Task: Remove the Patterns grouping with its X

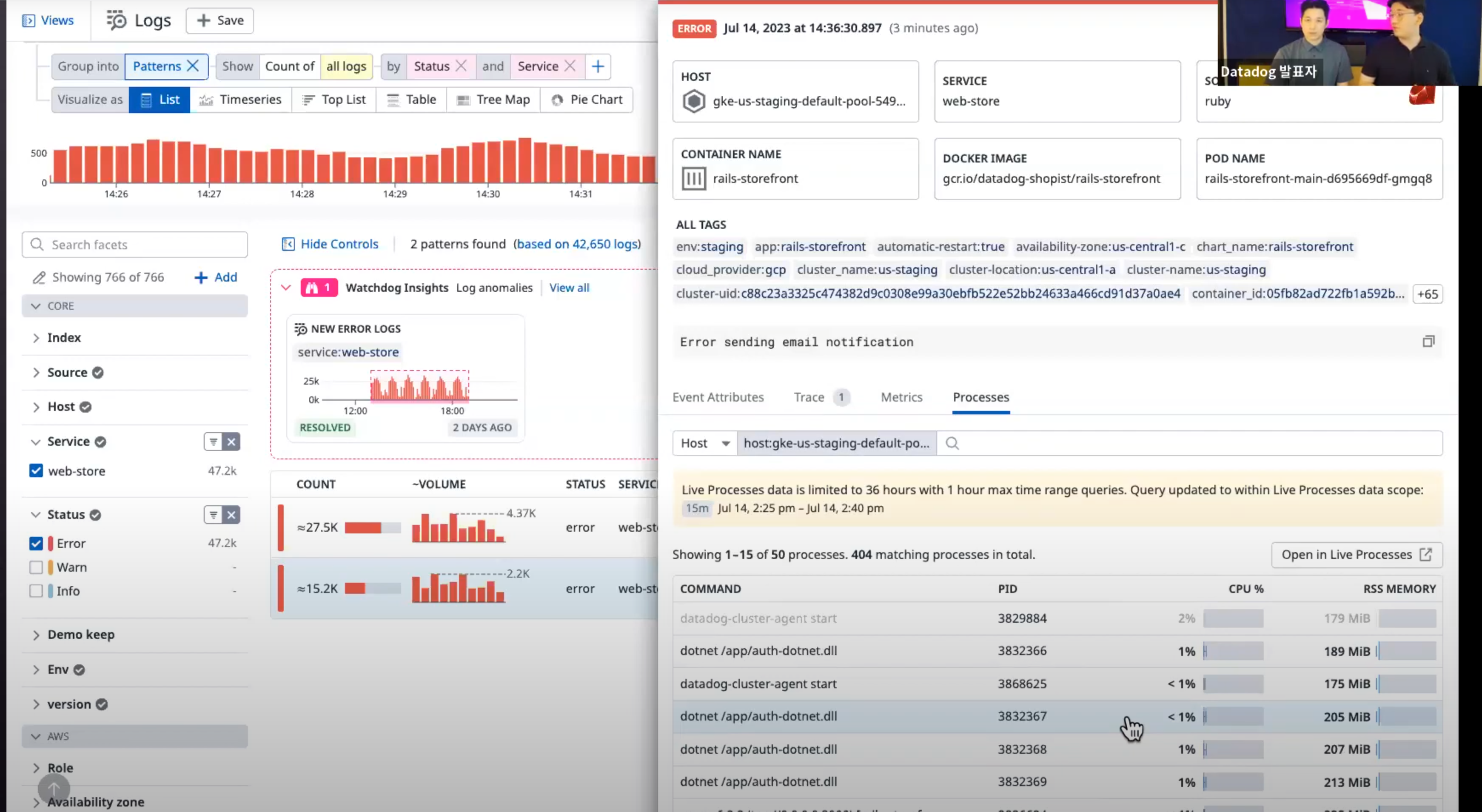Action: pos(193,66)
